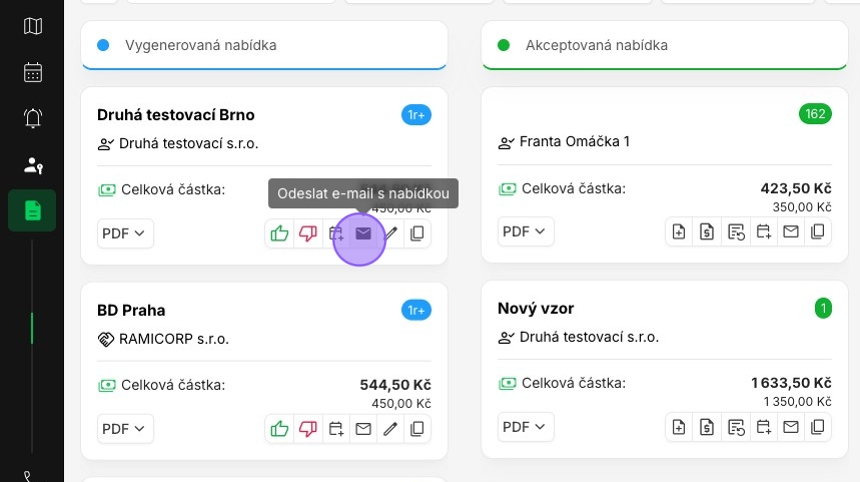Open the BD Praha offer title
The image size is (860, 482).
pyautogui.click(x=131, y=310)
